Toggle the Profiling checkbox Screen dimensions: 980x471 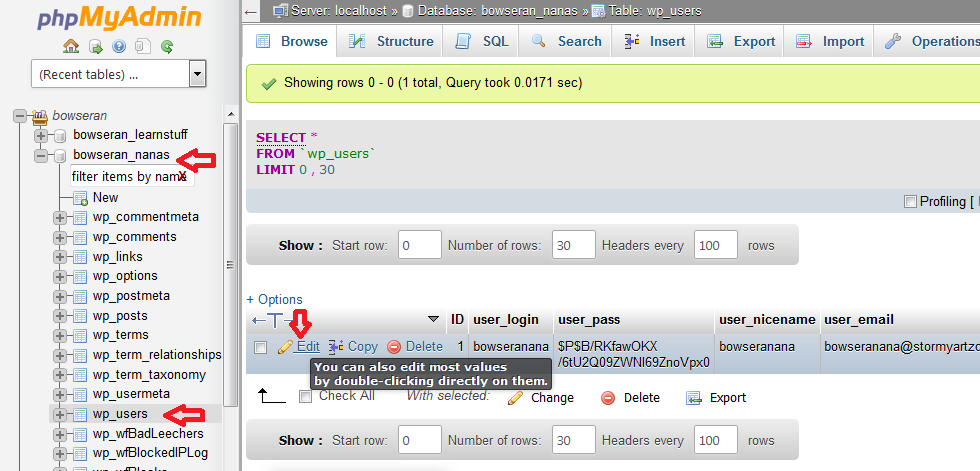[910, 202]
